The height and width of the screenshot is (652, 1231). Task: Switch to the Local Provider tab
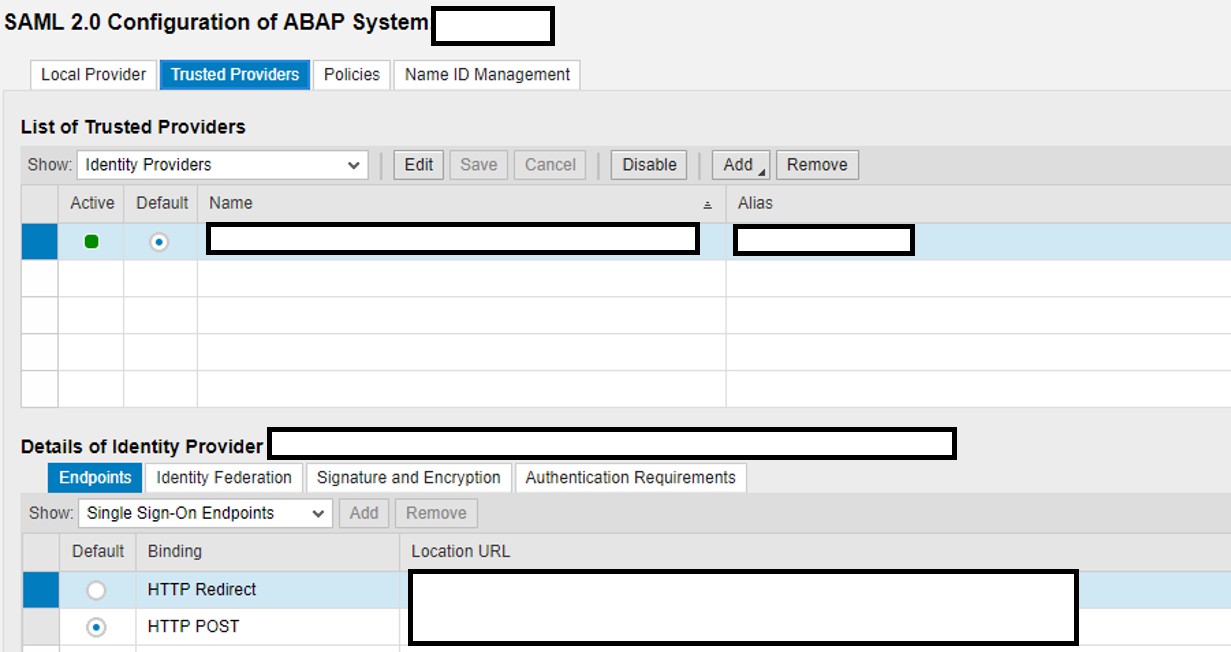tap(92, 74)
